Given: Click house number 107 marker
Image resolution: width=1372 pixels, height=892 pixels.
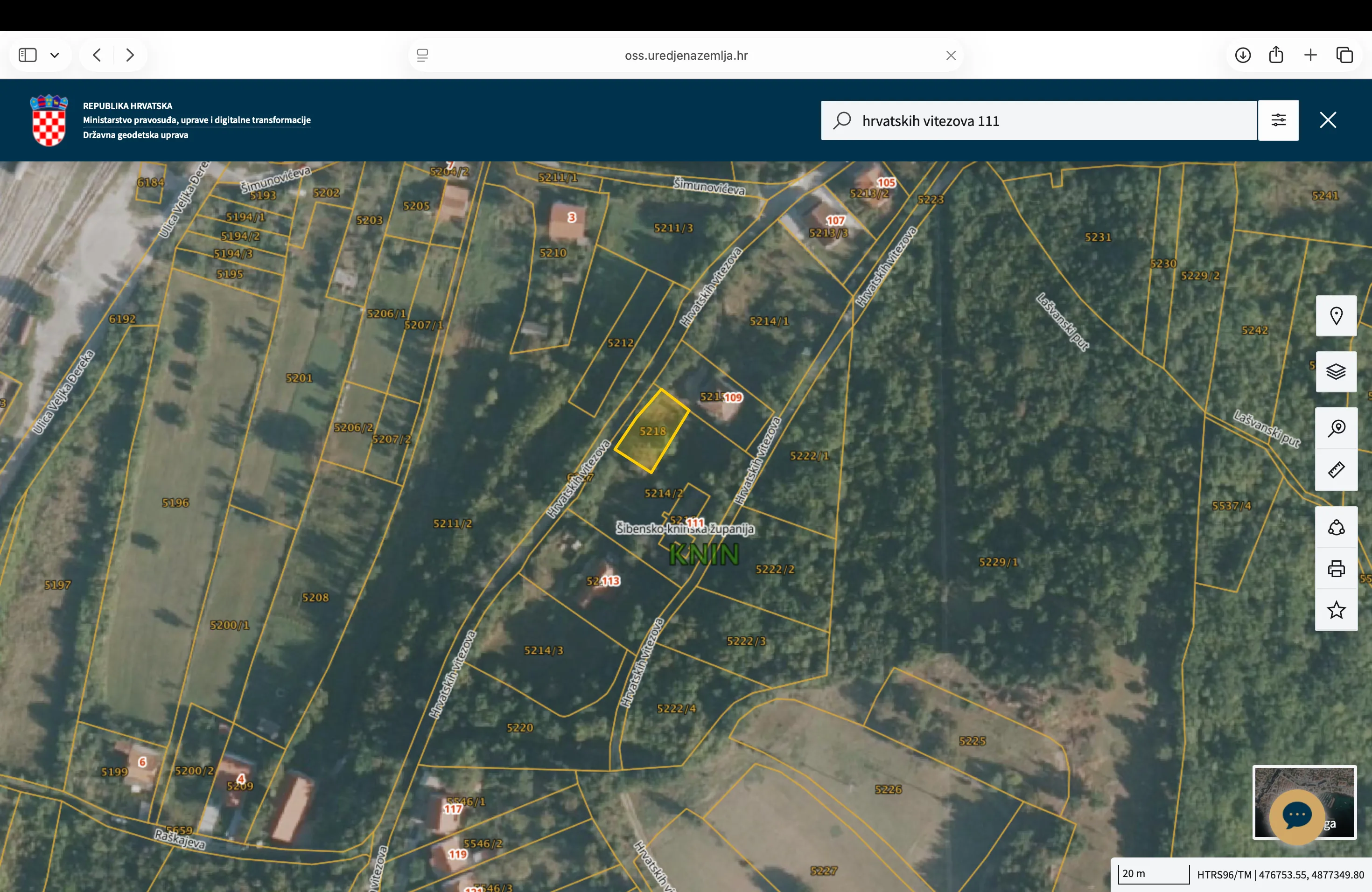Looking at the screenshot, I should tap(835, 221).
